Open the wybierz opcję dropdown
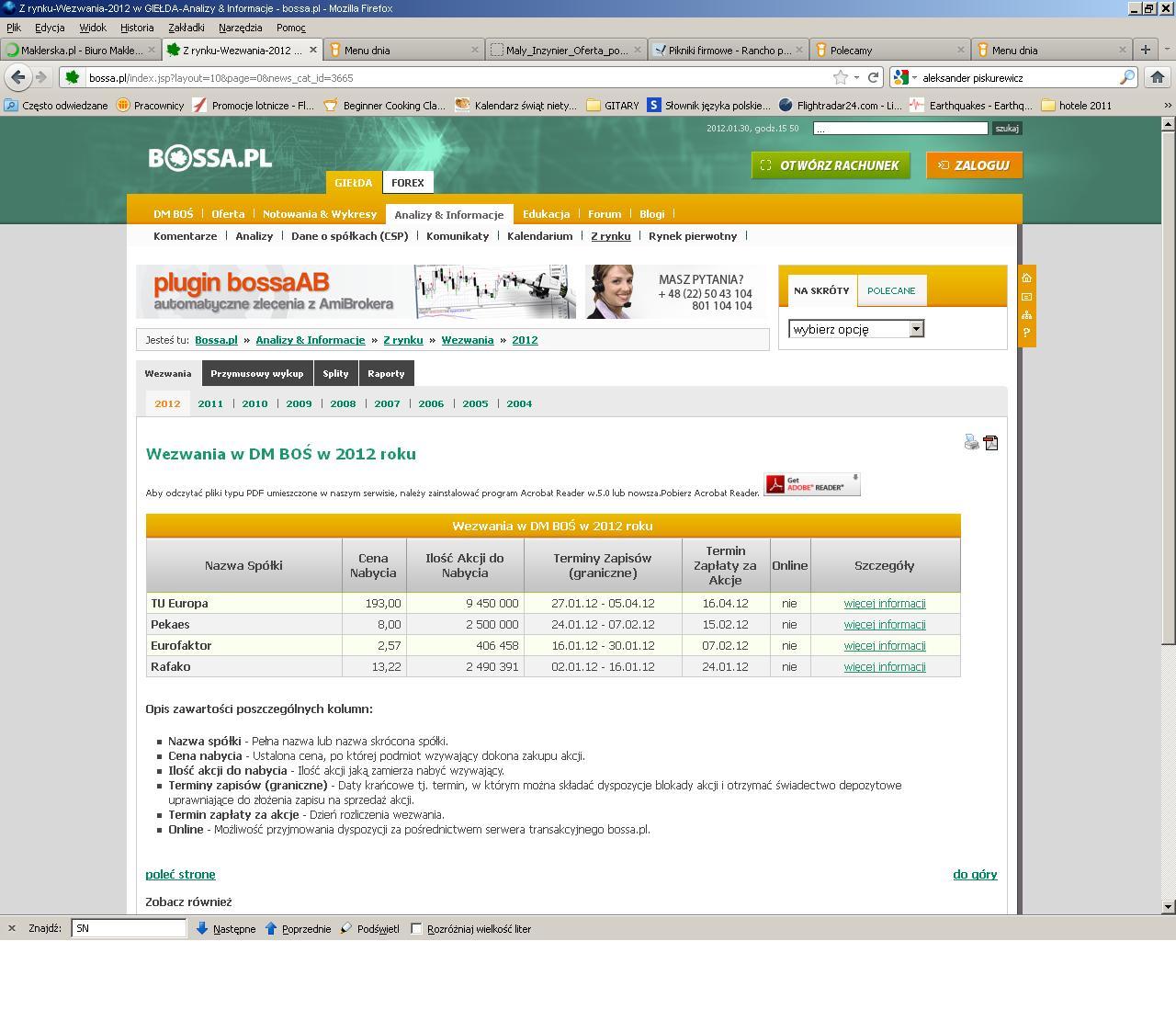 coord(856,329)
